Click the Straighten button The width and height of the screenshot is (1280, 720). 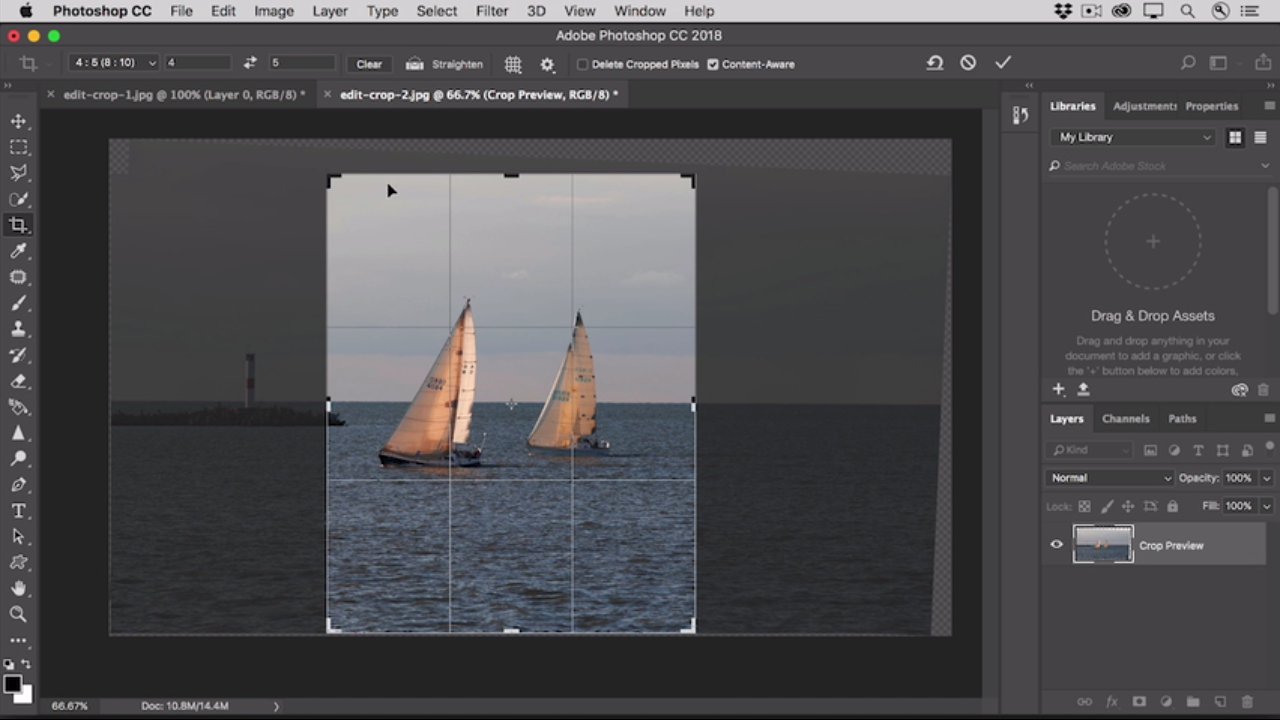445,64
